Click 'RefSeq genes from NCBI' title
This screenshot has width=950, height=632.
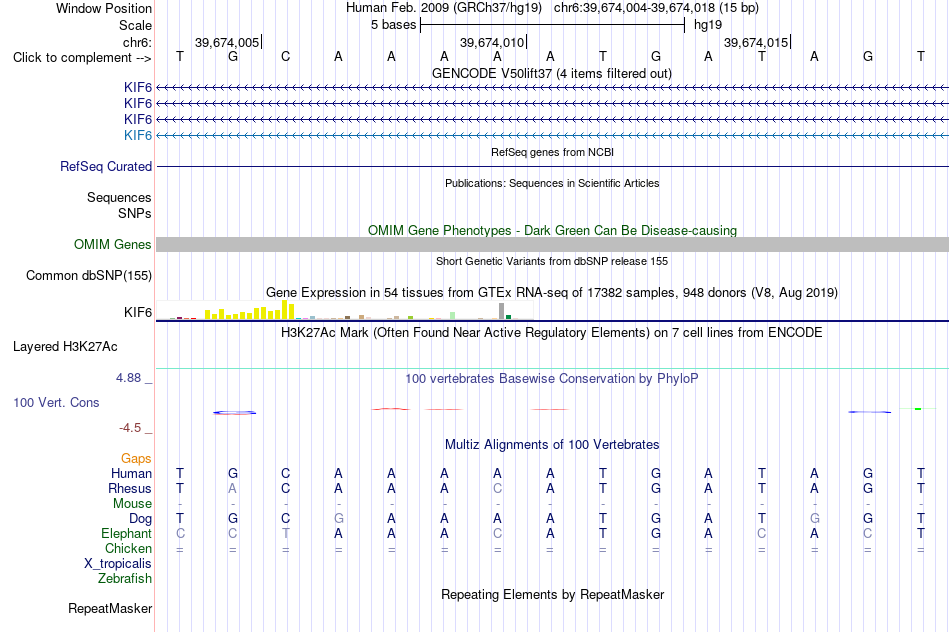[x=552, y=152]
